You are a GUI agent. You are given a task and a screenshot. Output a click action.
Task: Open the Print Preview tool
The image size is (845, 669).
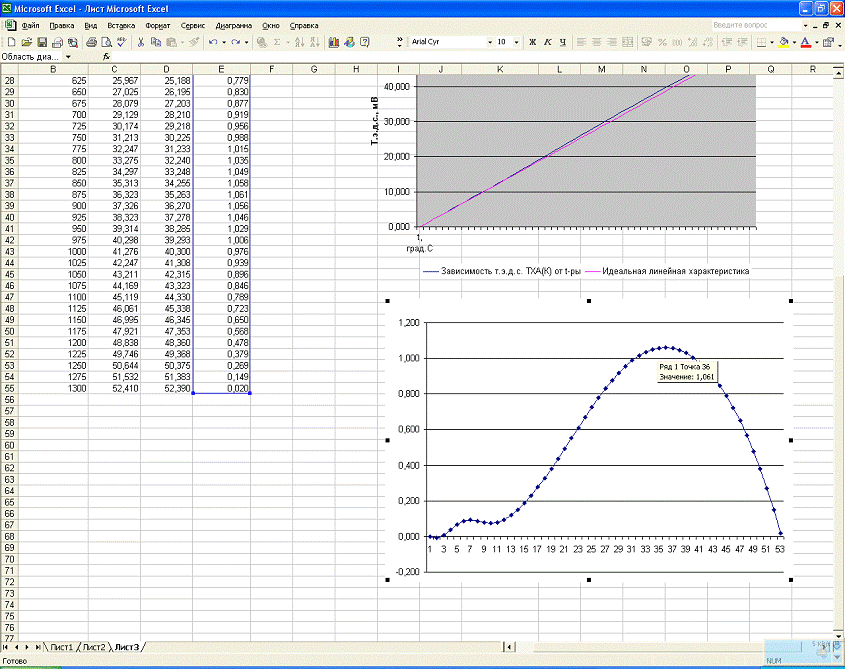click(x=106, y=43)
